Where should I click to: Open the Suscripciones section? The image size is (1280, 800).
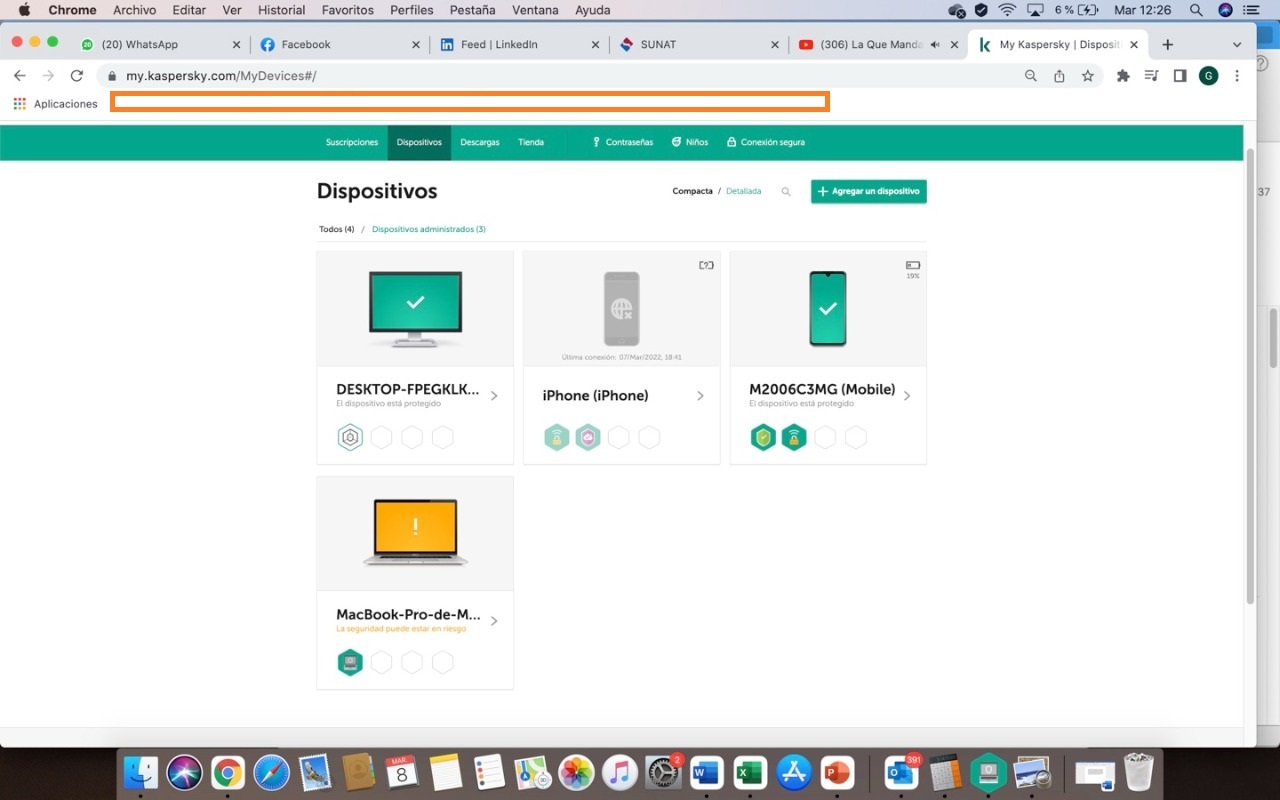[352, 142]
